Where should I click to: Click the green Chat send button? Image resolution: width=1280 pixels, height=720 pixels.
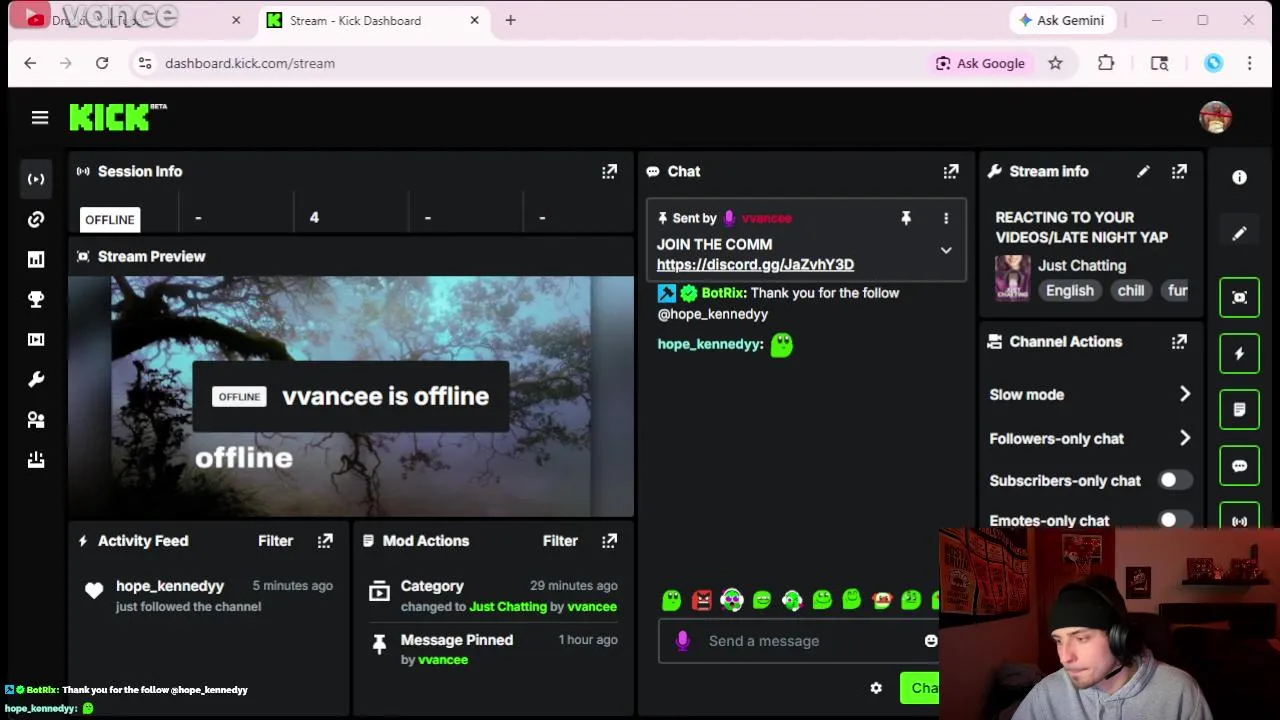(920, 688)
